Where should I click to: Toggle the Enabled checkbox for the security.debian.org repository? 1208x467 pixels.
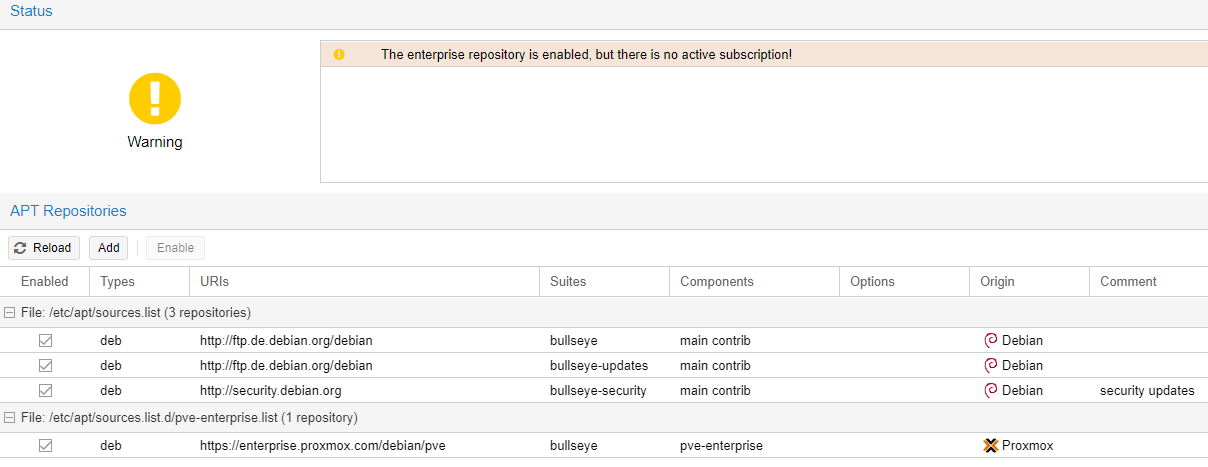[45, 391]
